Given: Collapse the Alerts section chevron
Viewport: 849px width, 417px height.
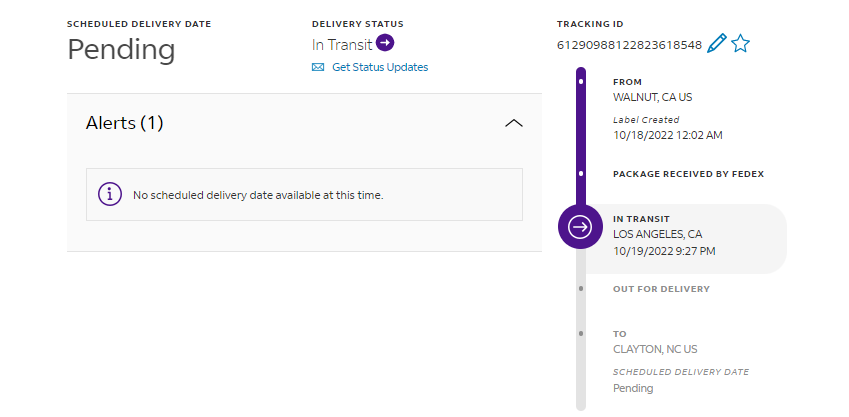Looking at the screenshot, I should pyautogui.click(x=514, y=123).
